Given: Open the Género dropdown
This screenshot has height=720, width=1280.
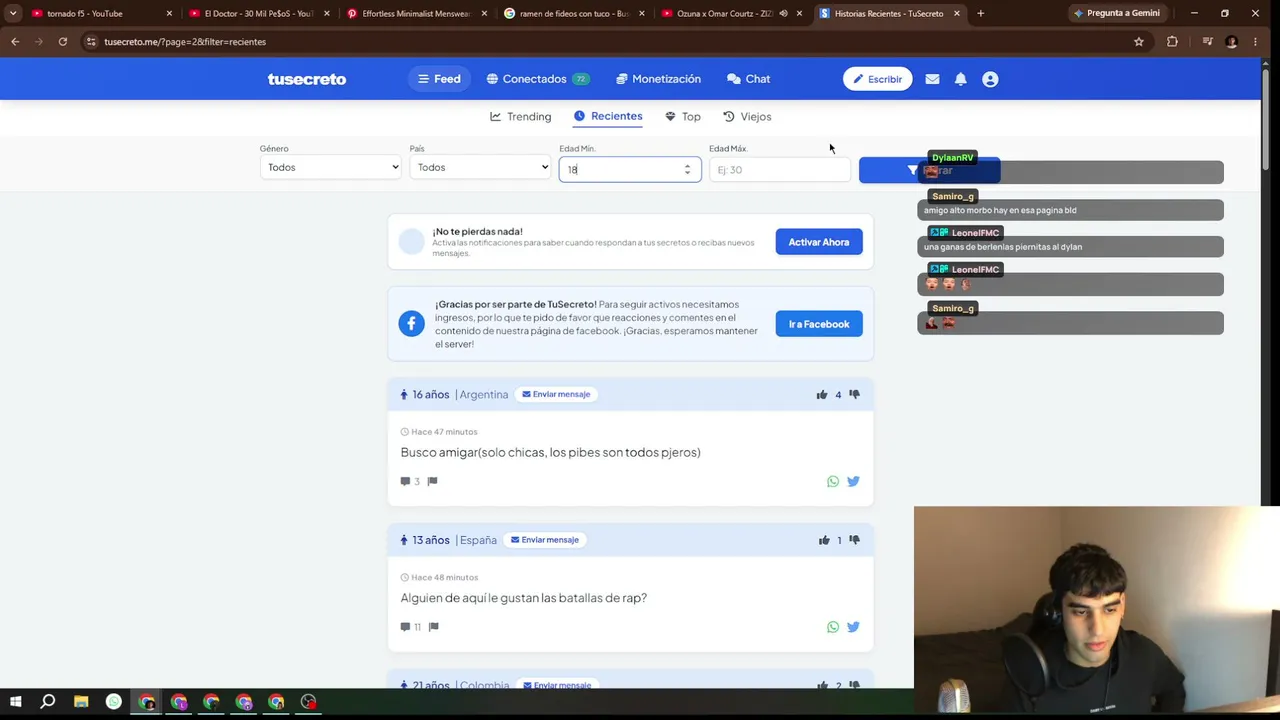Looking at the screenshot, I should pyautogui.click(x=330, y=167).
